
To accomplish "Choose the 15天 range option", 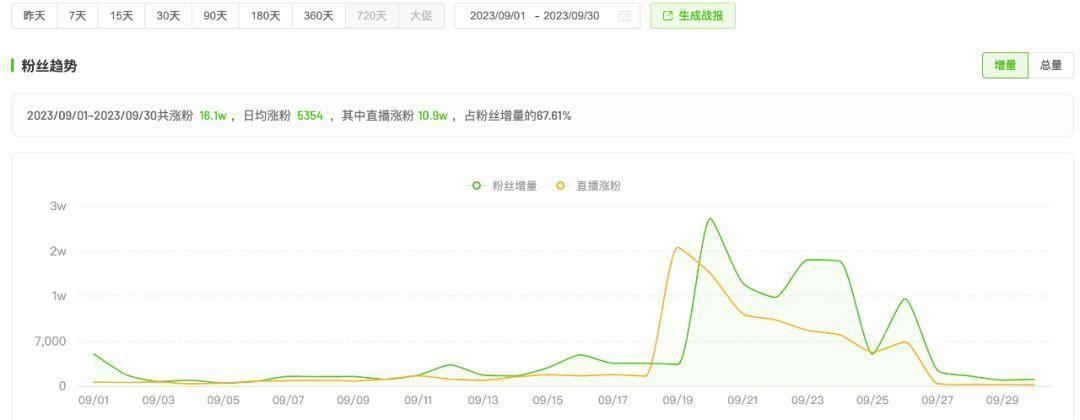I will [121, 16].
